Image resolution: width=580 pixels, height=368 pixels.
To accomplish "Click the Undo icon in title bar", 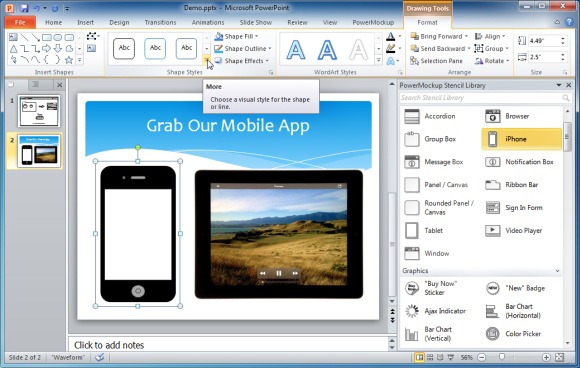I will (x=37, y=8).
